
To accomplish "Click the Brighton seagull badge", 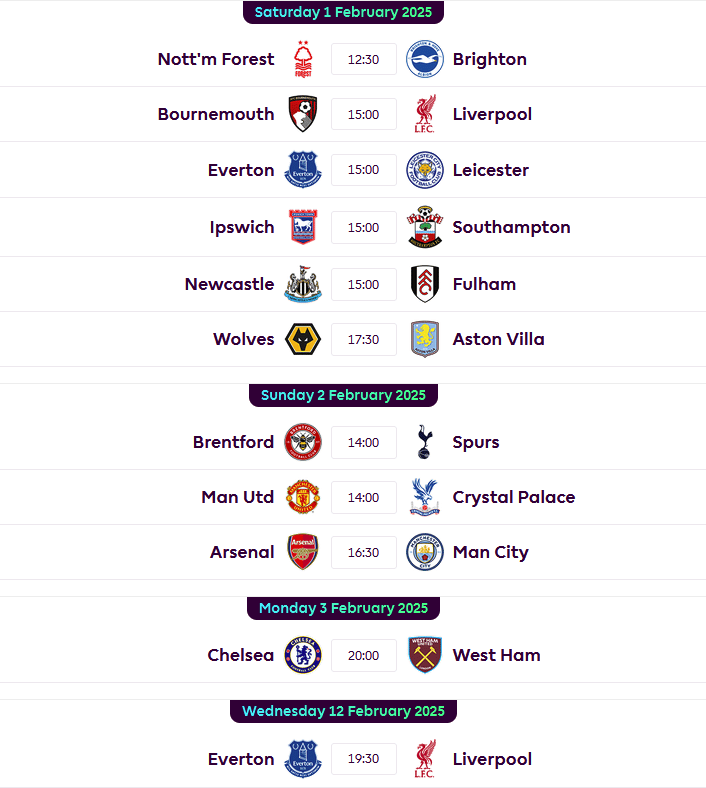I will (x=425, y=59).
